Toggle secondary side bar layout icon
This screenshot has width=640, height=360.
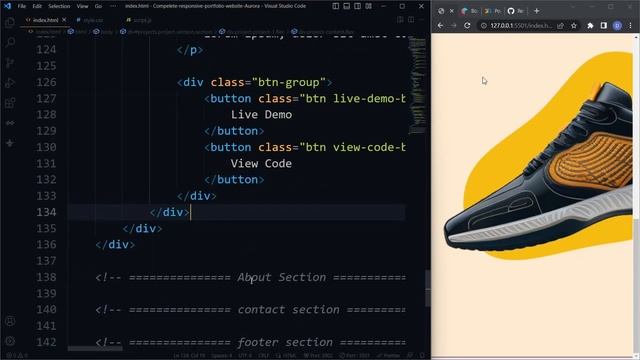[358, 6]
